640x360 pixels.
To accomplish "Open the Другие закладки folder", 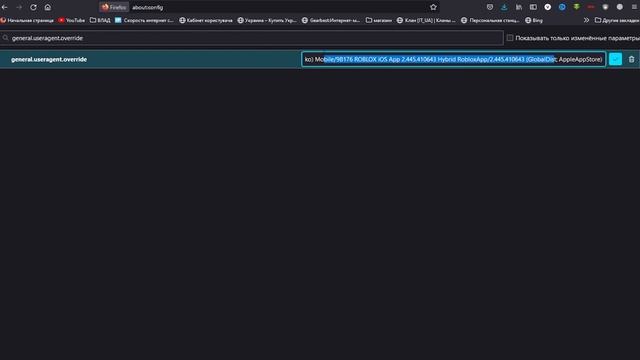I will (x=617, y=20).
